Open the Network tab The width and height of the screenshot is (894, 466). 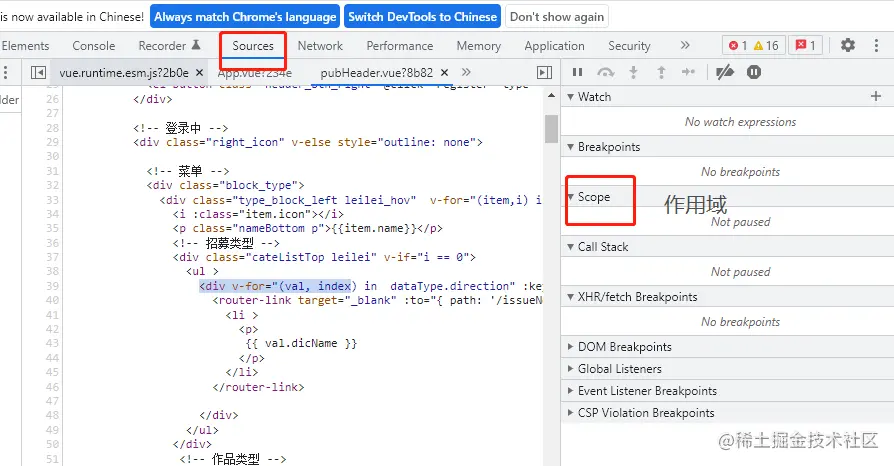pos(320,46)
